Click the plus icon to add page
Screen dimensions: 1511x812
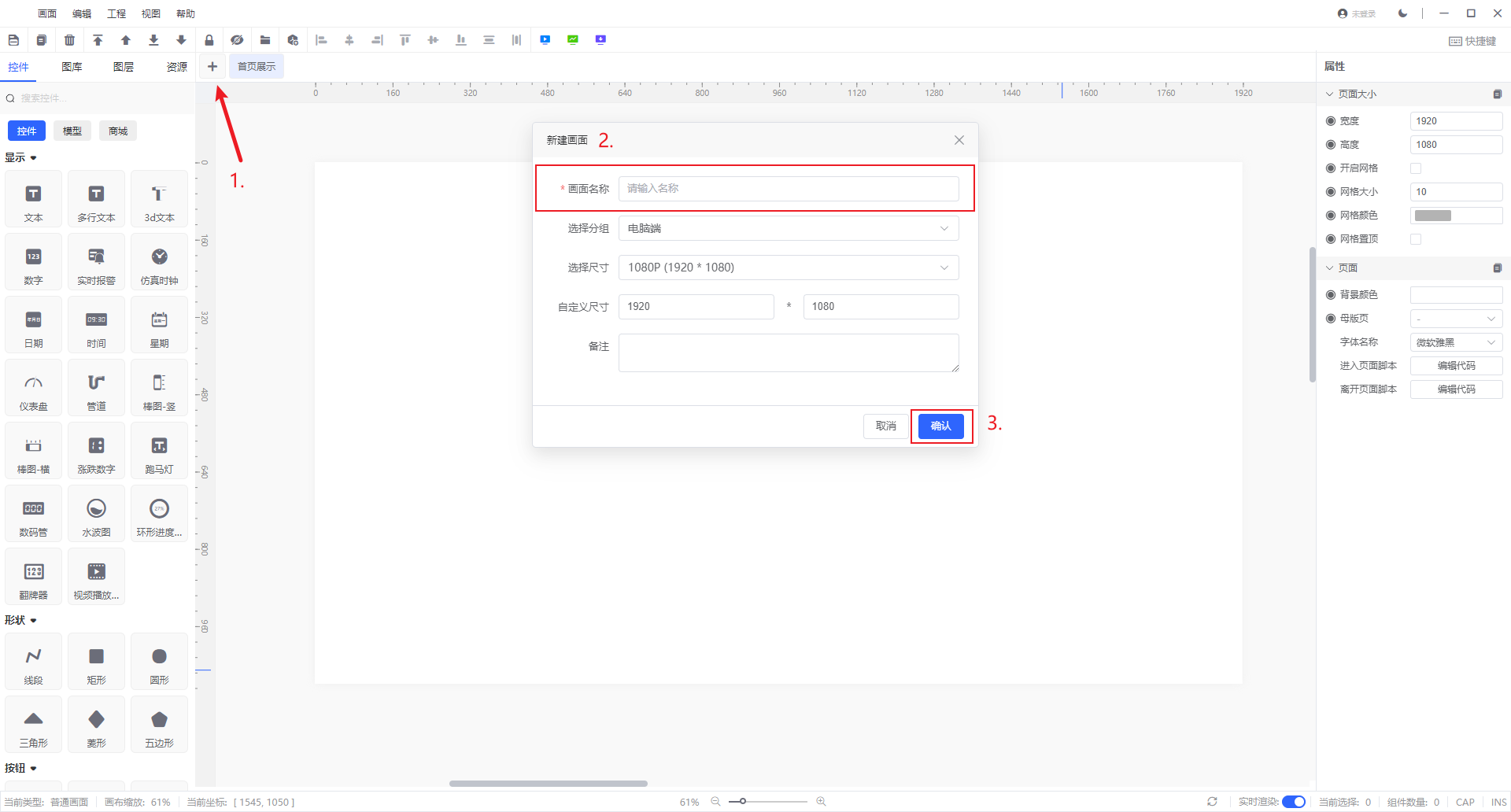(212, 67)
